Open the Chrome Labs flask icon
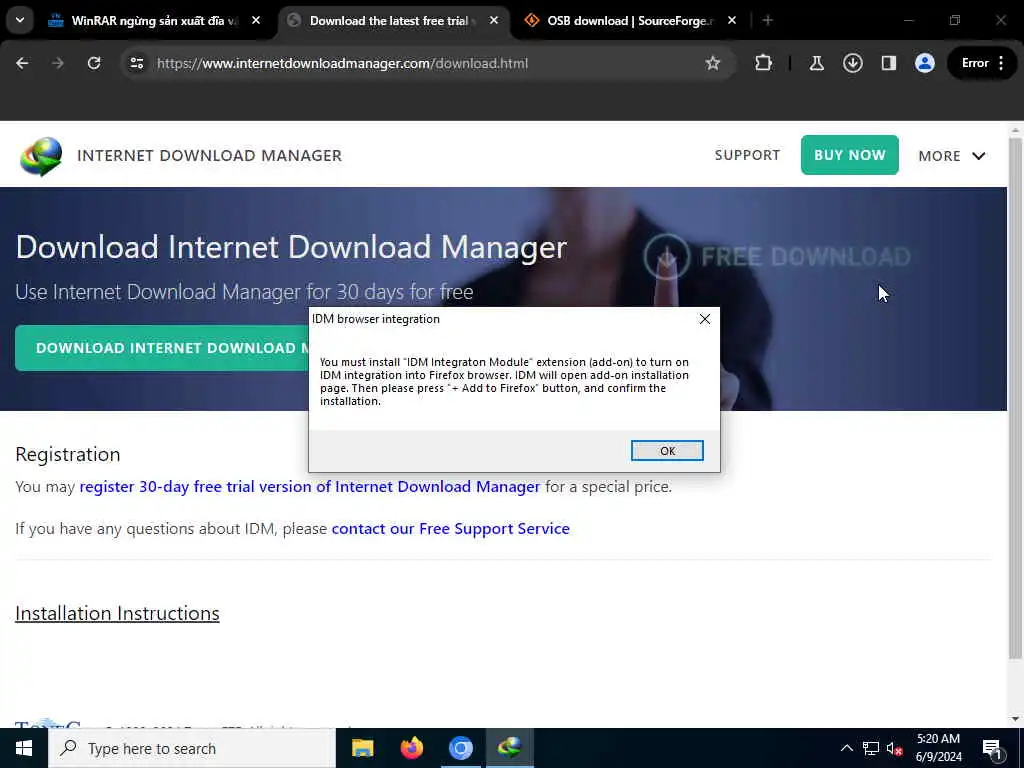Viewport: 1024px width, 768px height. (816, 63)
